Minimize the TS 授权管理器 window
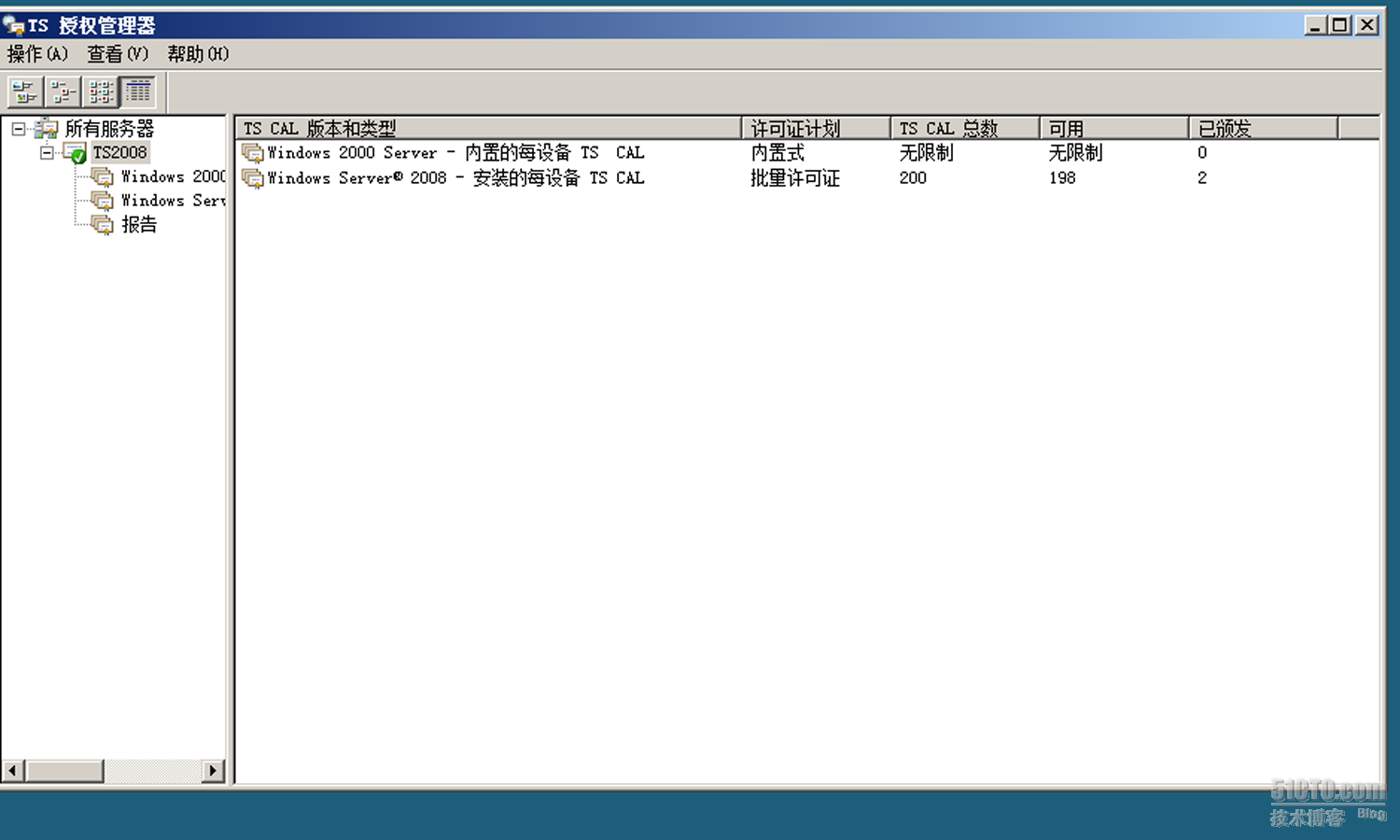Image resolution: width=1400 pixels, height=840 pixels. (1316, 25)
